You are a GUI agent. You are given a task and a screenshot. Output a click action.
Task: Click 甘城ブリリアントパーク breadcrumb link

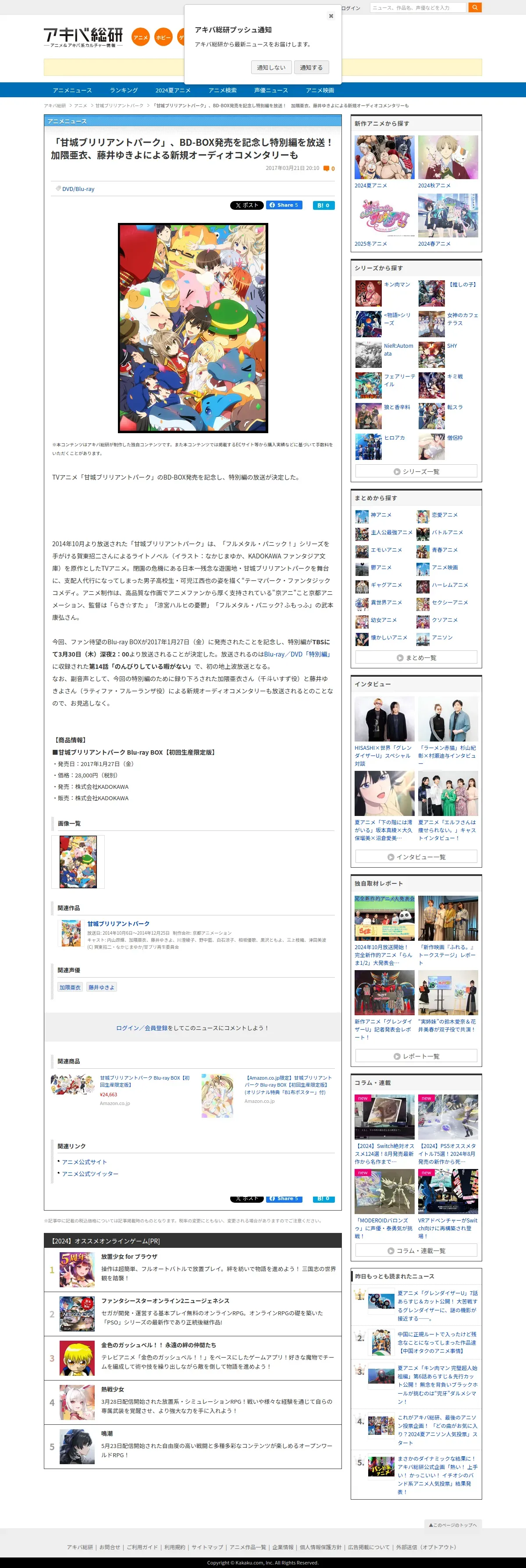coord(120,105)
